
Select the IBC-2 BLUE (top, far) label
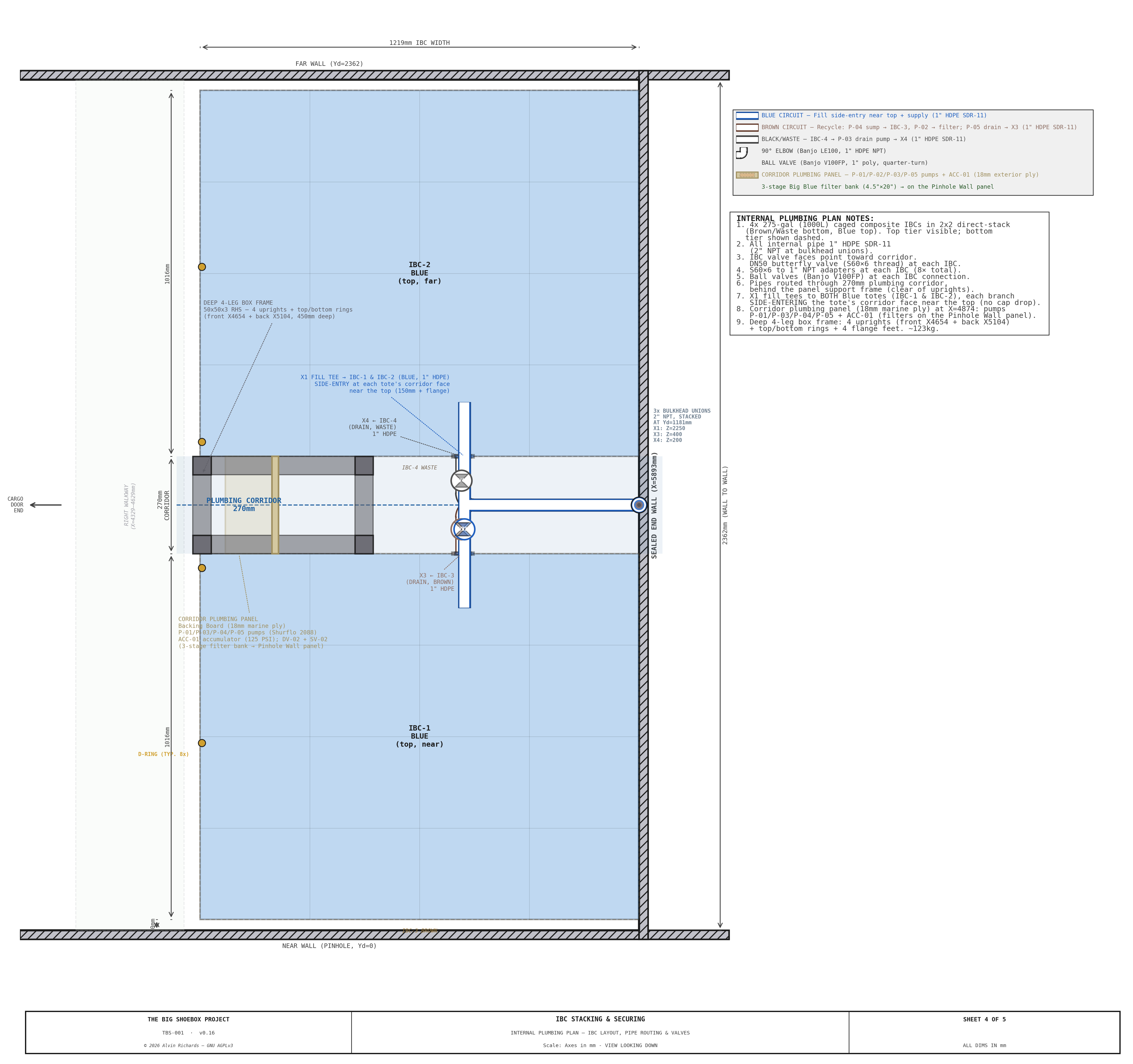click(x=420, y=273)
